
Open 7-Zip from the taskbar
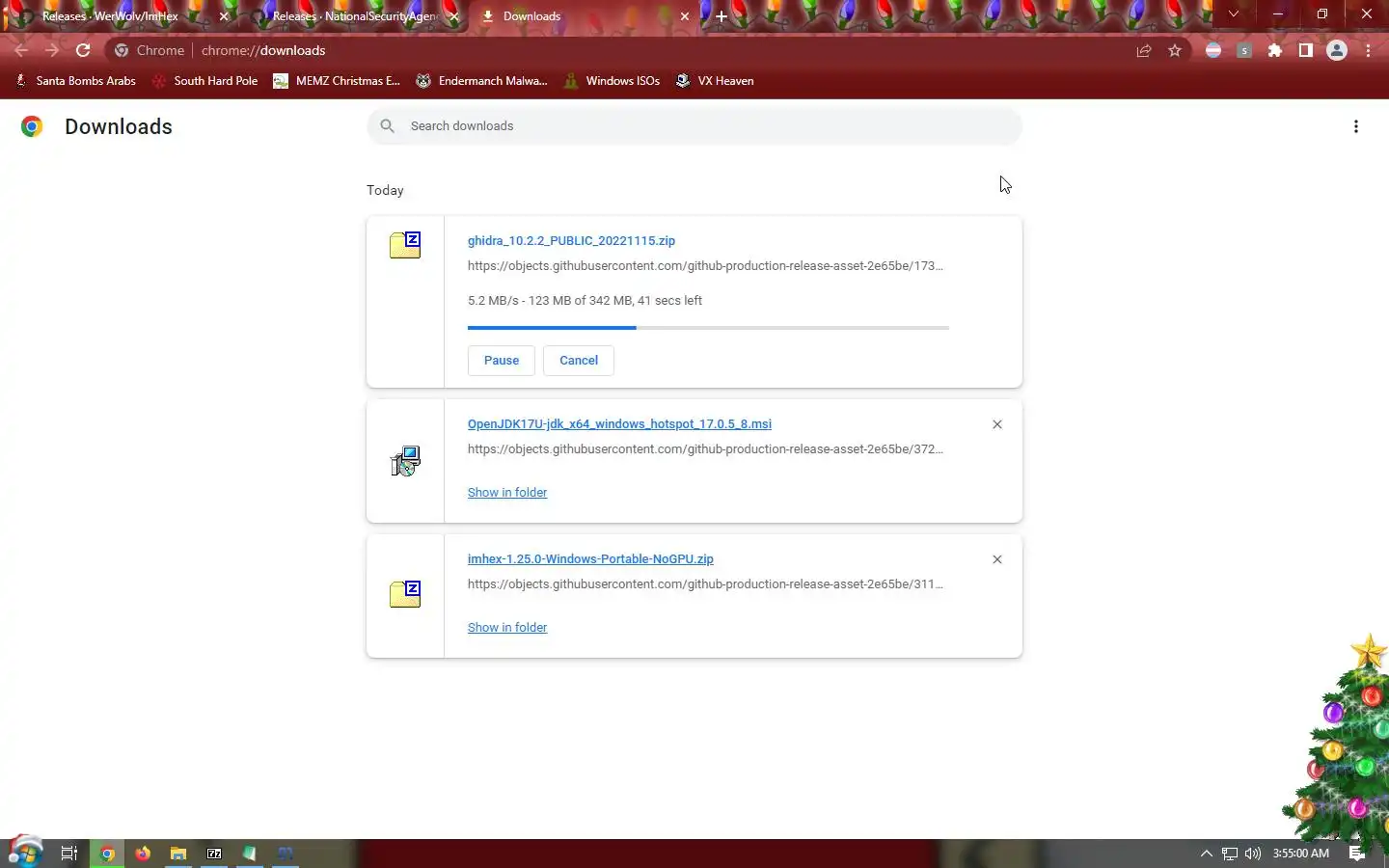click(214, 854)
